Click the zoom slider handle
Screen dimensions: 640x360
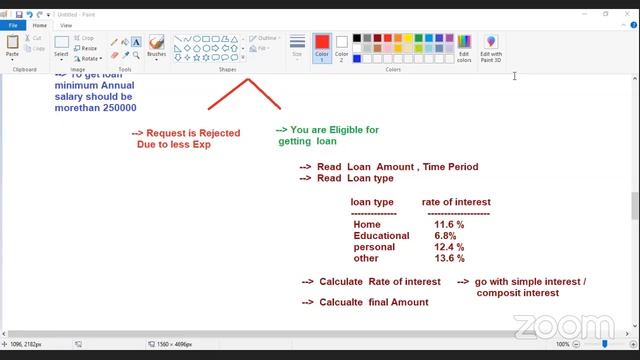pyautogui.click(x=605, y=344)
